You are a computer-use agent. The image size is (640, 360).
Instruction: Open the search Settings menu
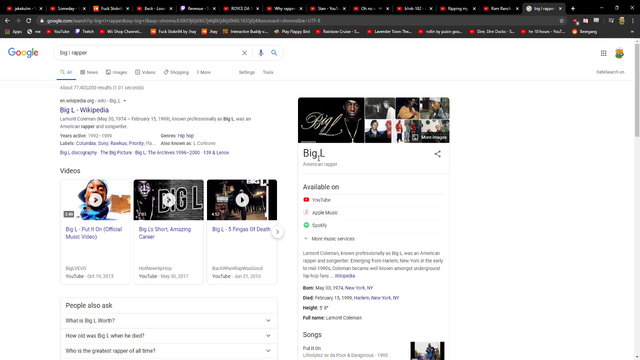(x=247, y=72)
